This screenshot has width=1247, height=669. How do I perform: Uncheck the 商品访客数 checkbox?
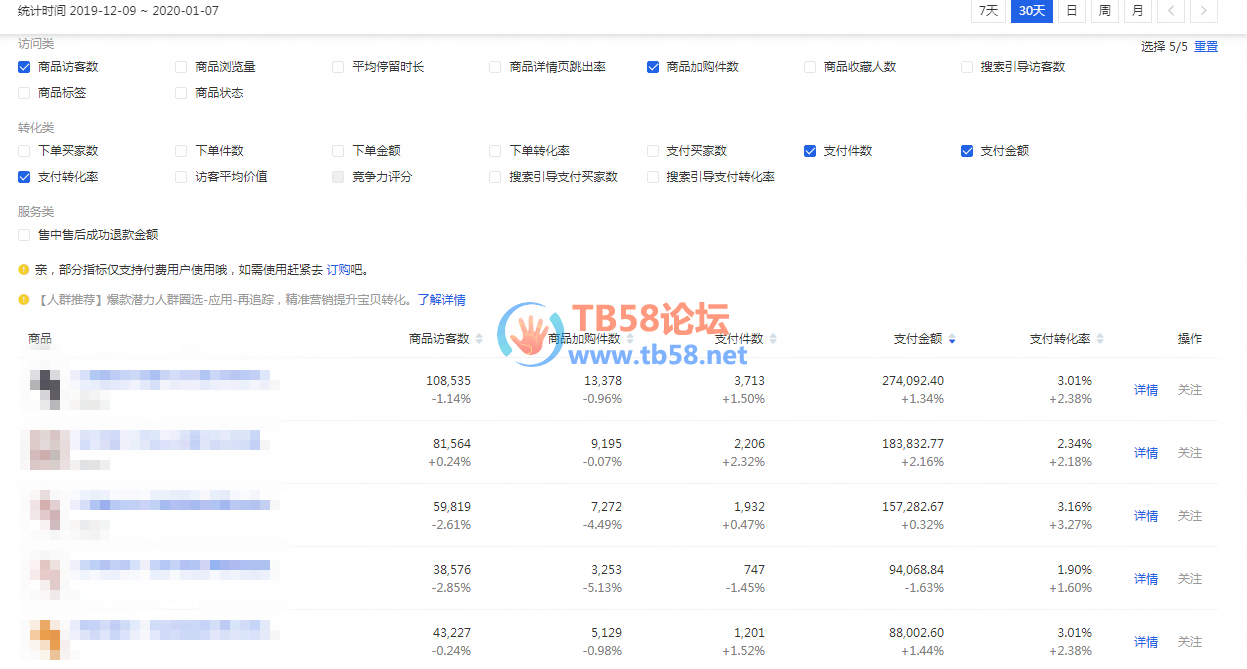point(24,67)
